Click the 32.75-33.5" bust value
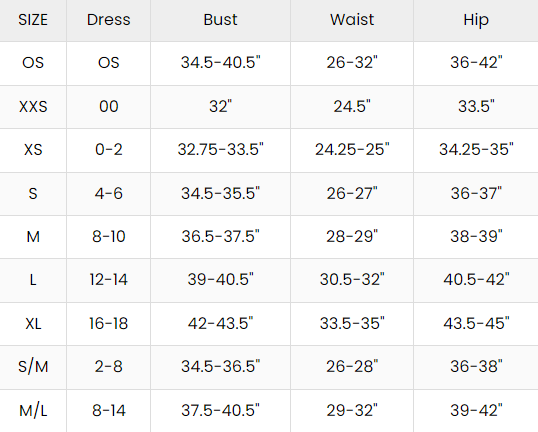Image resolution: width=538 pixels, height=432 pixels. pyautogui.click(x=220, y=149)
